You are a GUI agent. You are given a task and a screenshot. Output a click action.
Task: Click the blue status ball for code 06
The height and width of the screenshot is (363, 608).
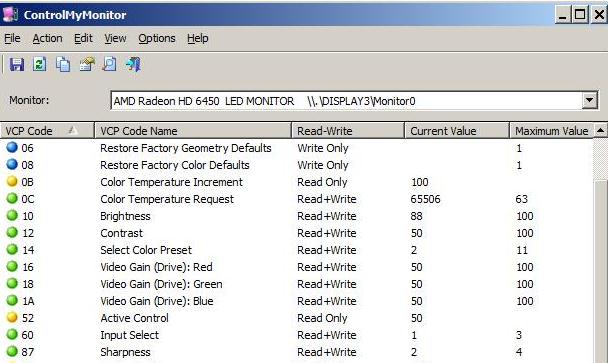(12, 147)
